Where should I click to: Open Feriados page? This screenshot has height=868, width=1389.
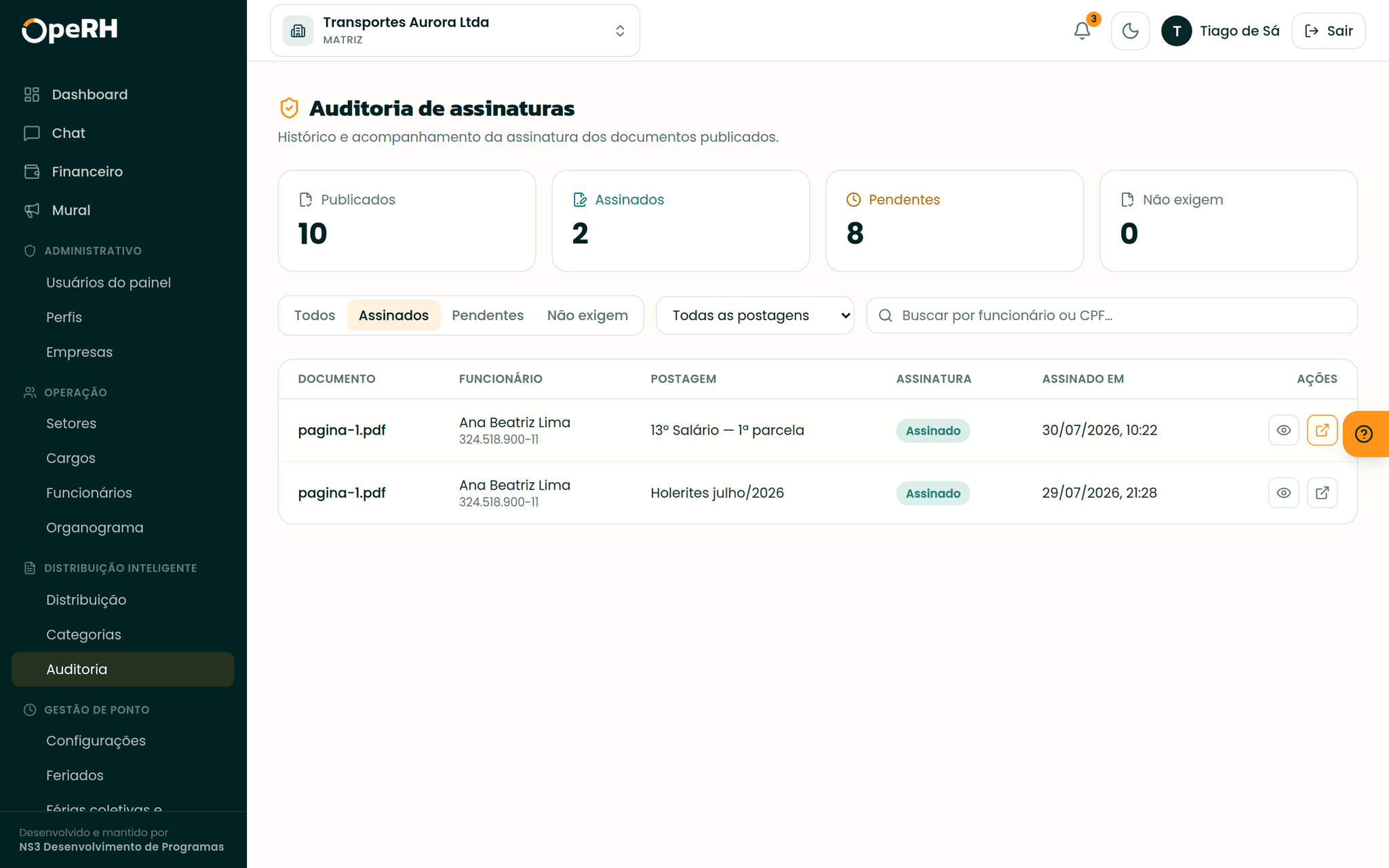click(x=123, y=775)
